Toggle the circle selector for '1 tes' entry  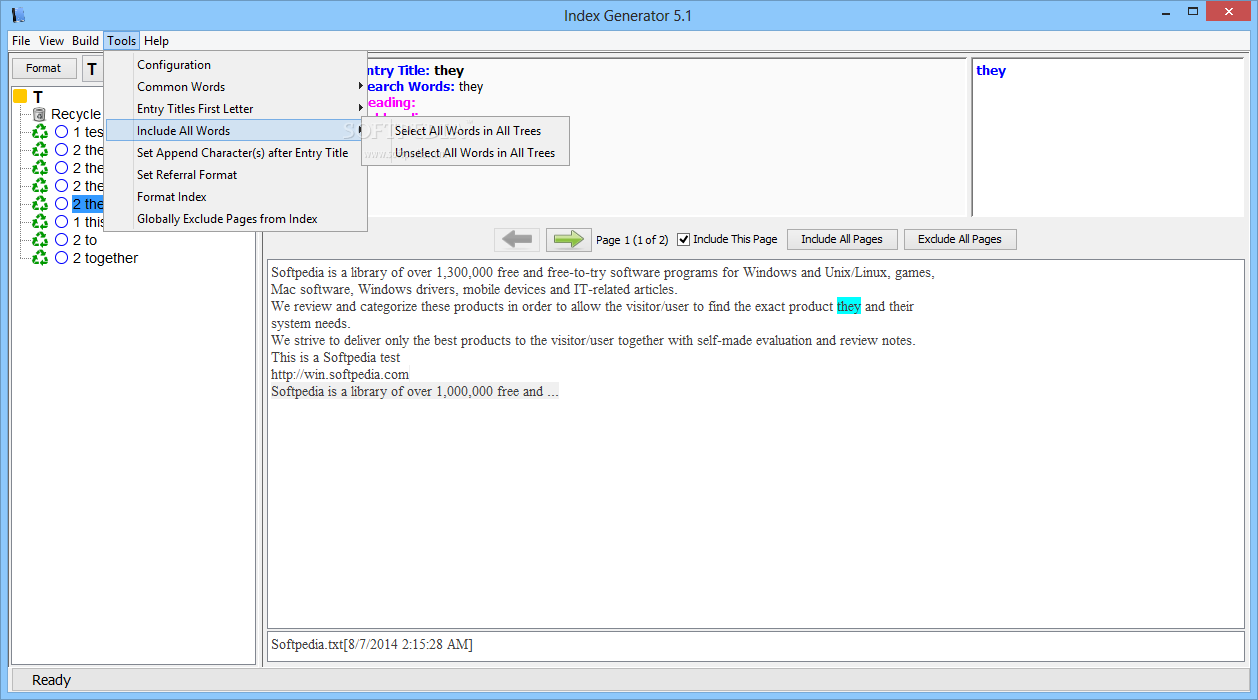[62, 132]
